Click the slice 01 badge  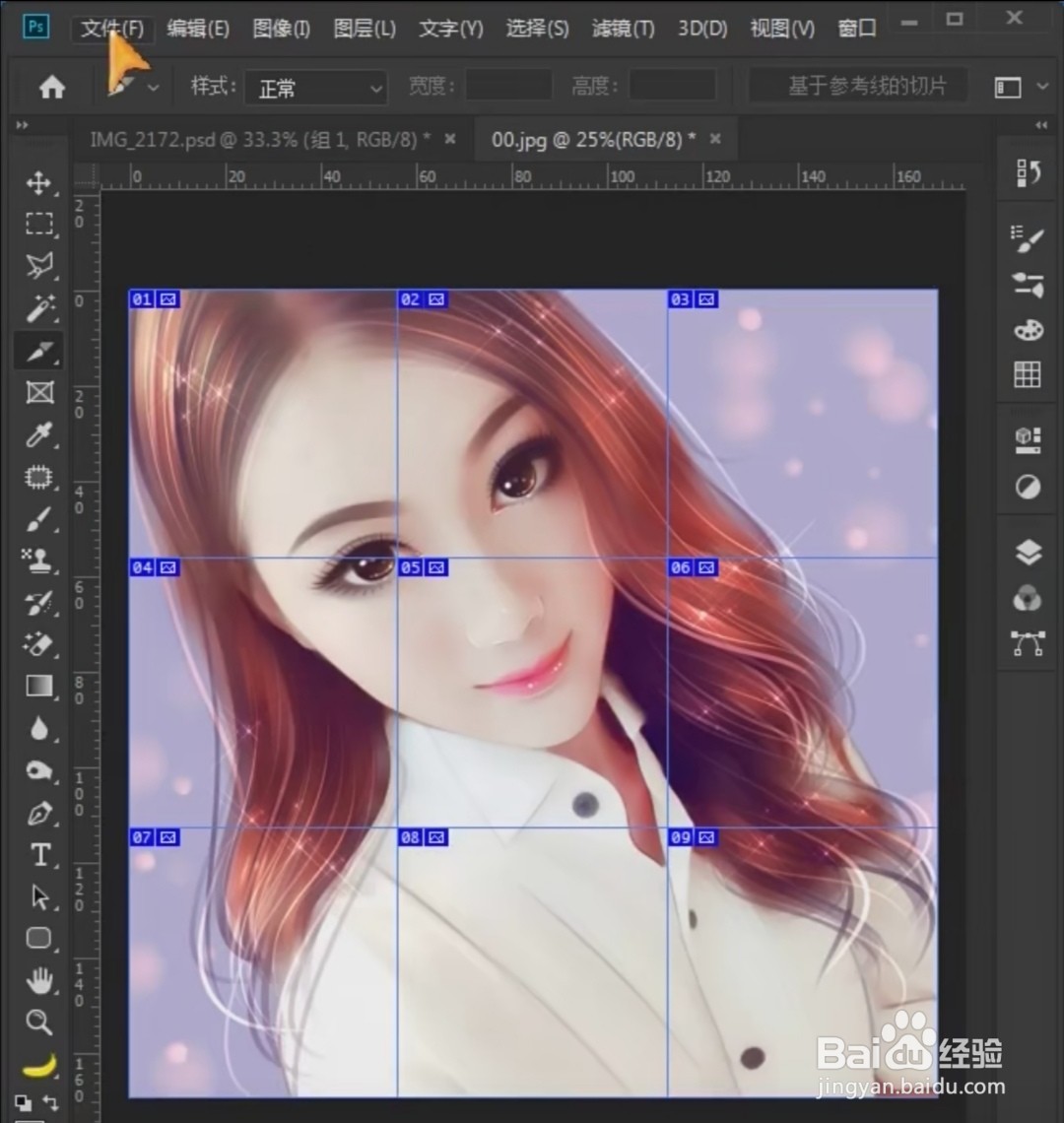(x=154, y=299)
